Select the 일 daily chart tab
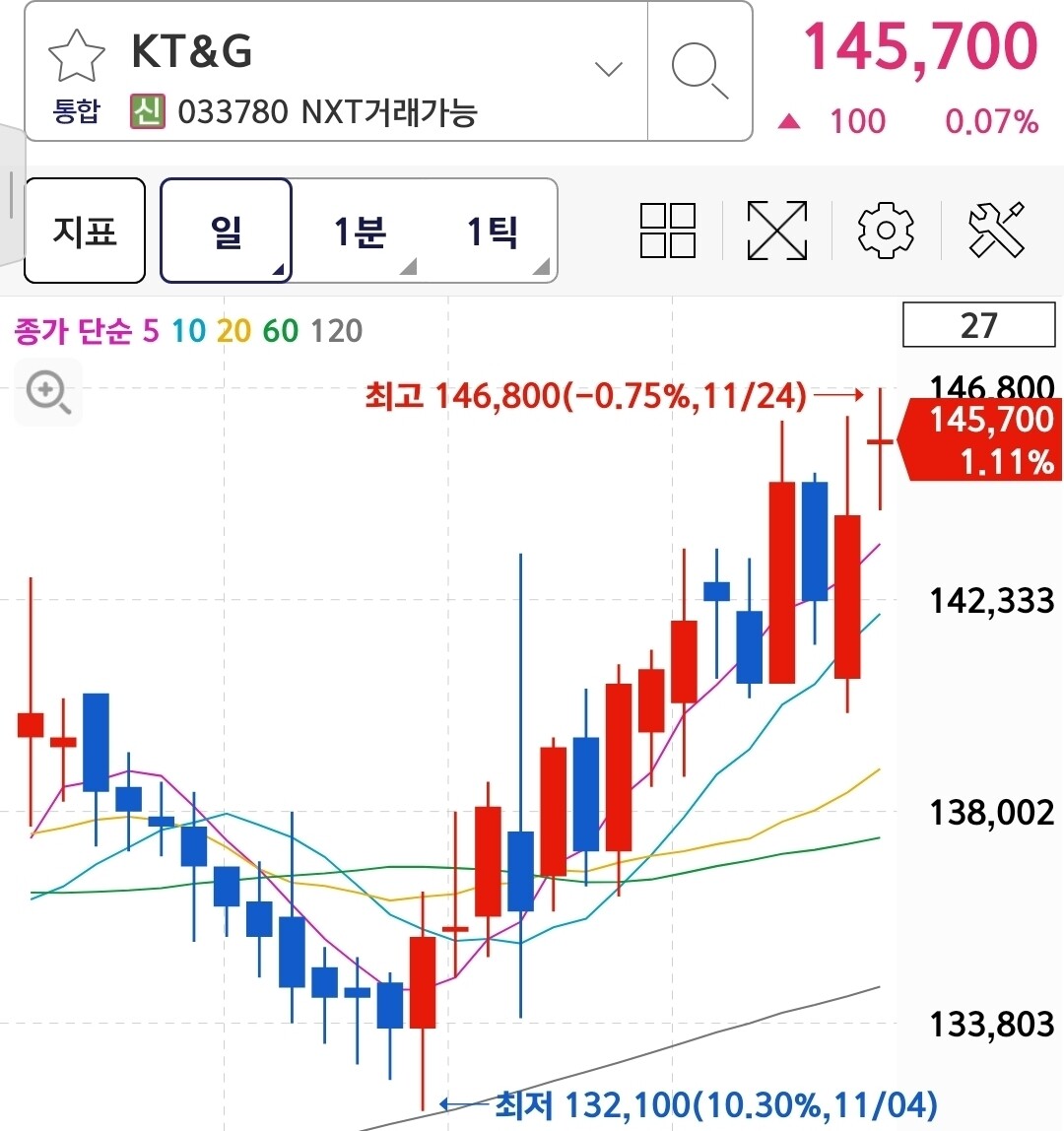This screenshot has height=1131, width=1064. [226, 231]
